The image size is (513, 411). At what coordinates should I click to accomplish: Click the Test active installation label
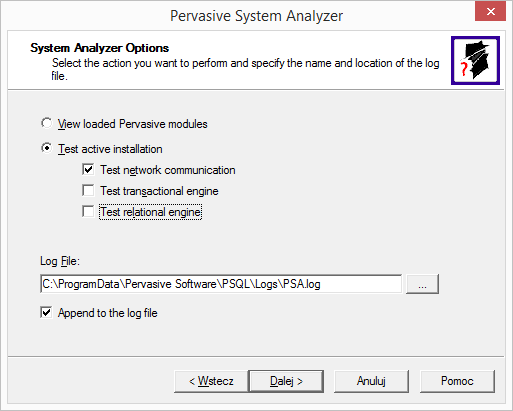(110, 149)
